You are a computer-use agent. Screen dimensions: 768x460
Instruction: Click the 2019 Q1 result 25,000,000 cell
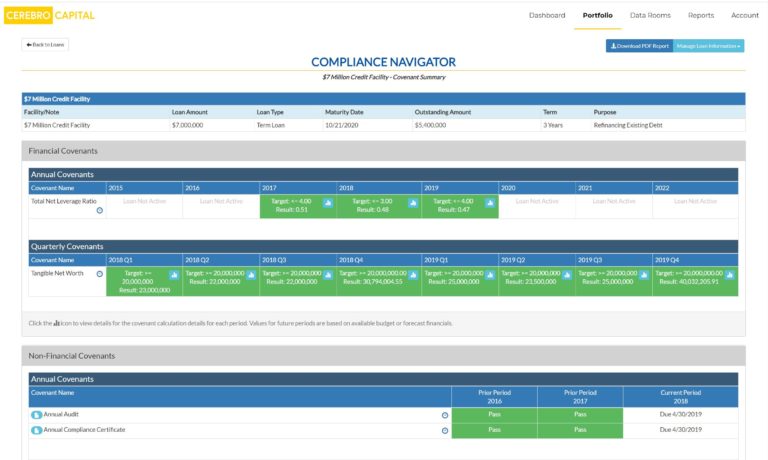click(460, 281)
